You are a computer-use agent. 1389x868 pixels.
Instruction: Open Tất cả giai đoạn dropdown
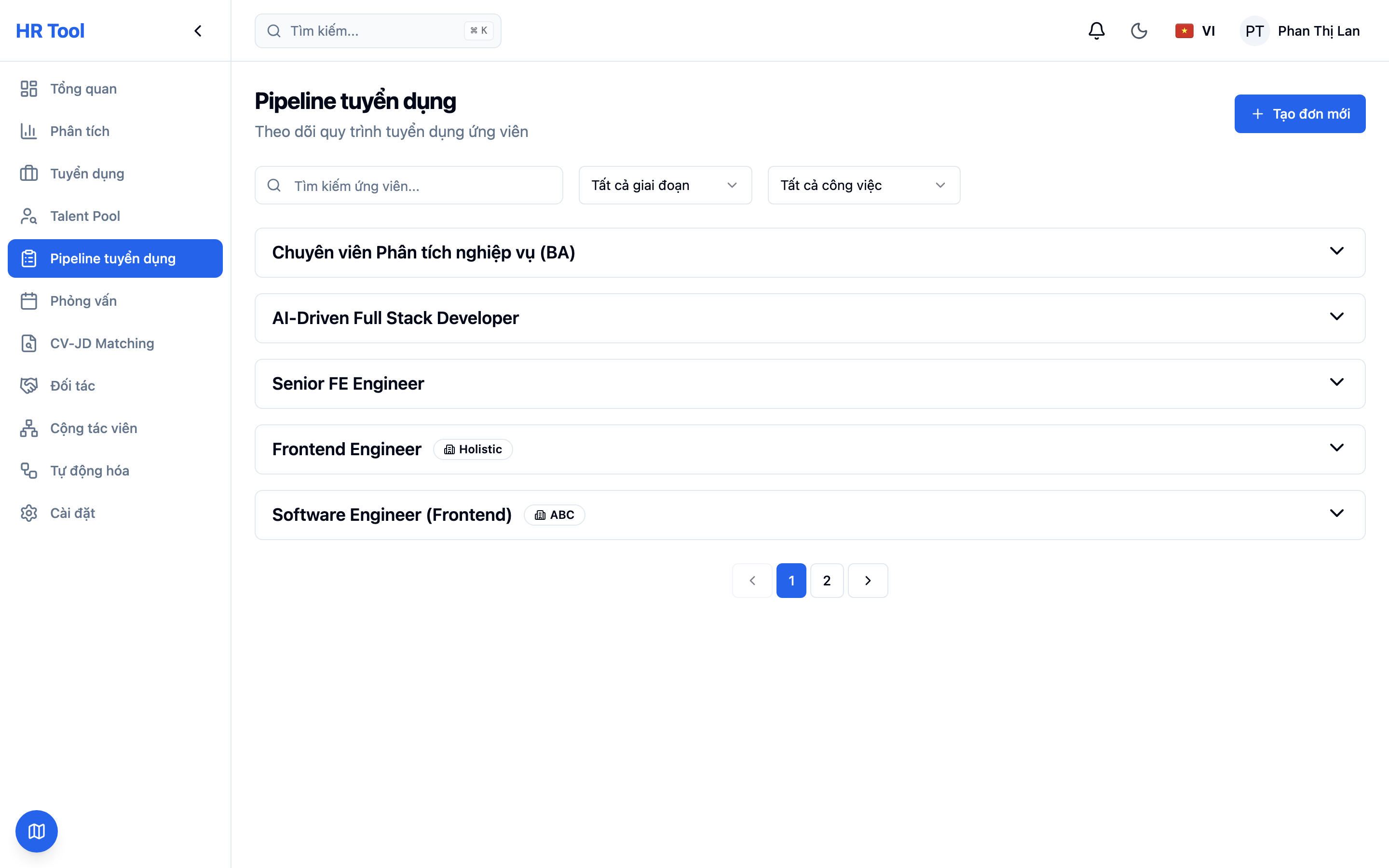665,186
